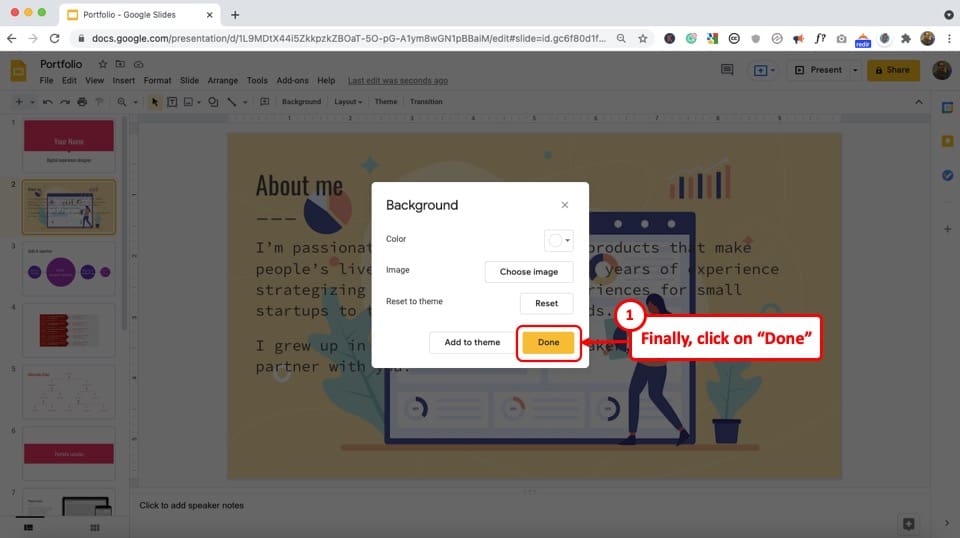
Task: Check the cloud document status icon
Action: point(138,64)
